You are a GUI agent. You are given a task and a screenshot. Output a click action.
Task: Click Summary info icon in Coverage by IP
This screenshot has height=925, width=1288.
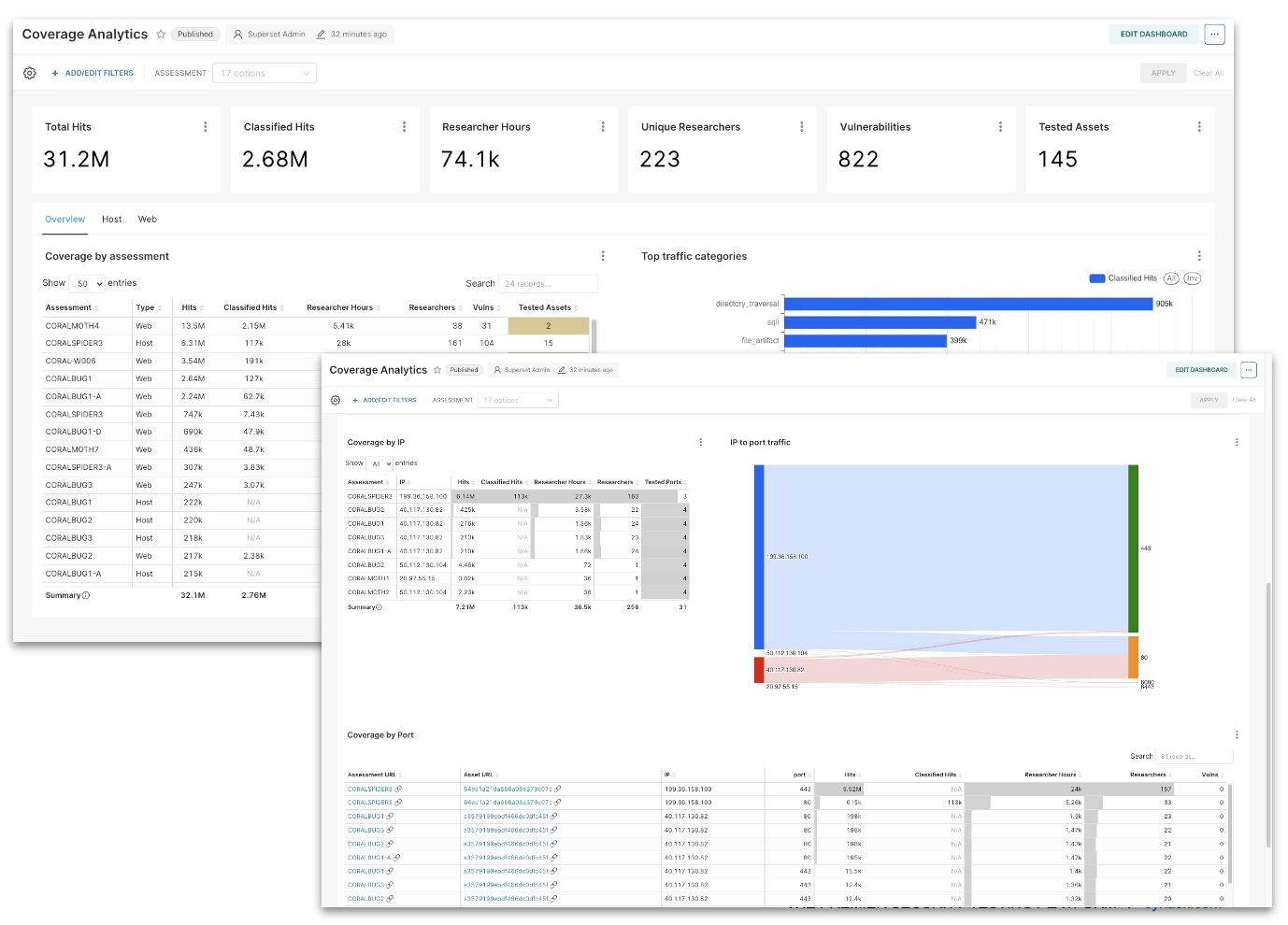379,607
